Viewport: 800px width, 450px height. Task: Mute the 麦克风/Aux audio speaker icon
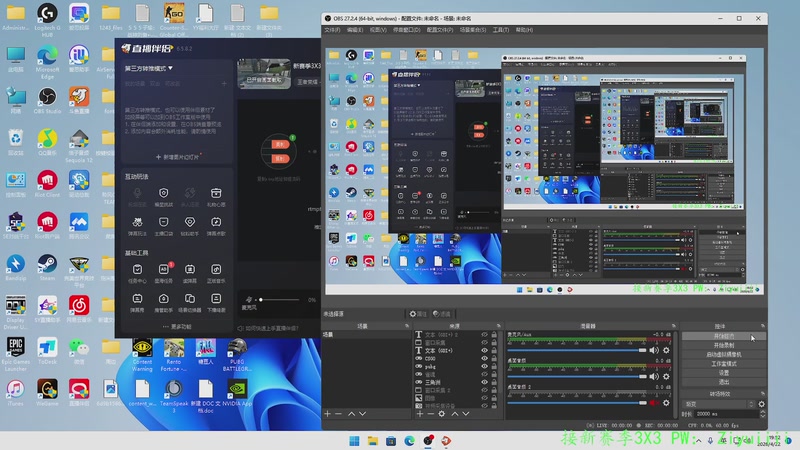[654, 350]
